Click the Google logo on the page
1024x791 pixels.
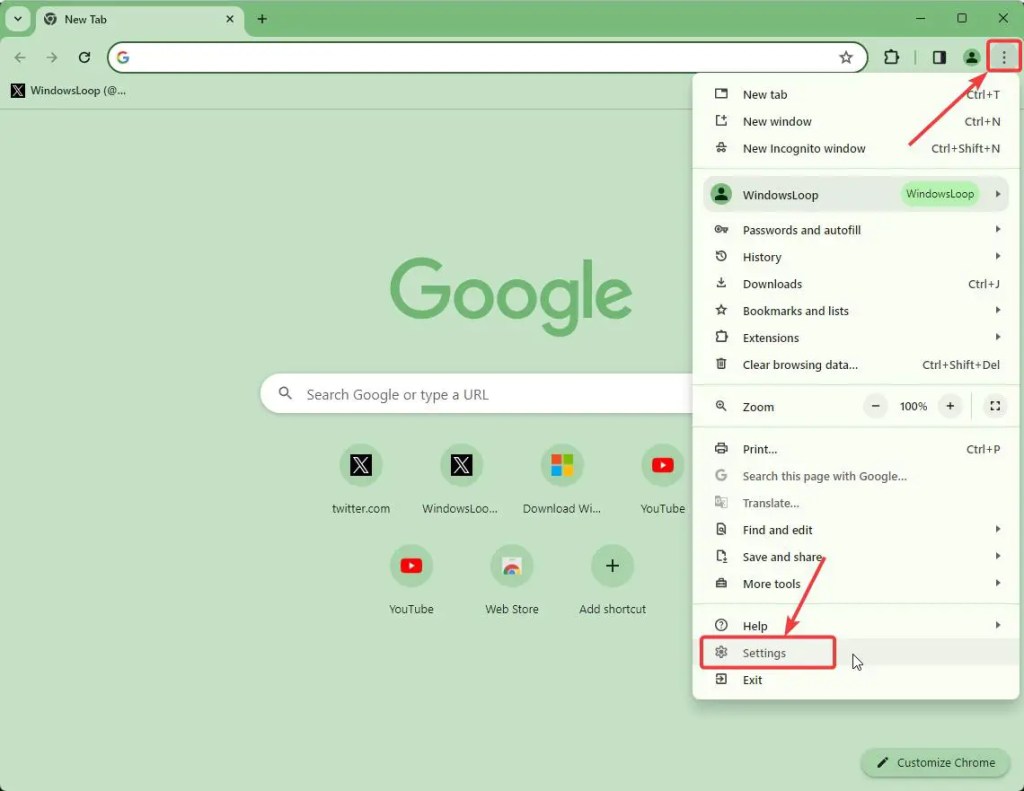pyautogui.click(x=511, y=296)
